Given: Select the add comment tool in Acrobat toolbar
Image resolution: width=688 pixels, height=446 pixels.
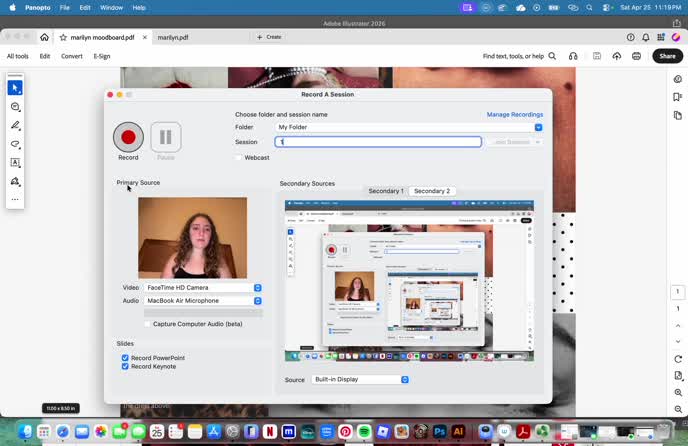Looking at the screenshot, I should coord(15,107).
